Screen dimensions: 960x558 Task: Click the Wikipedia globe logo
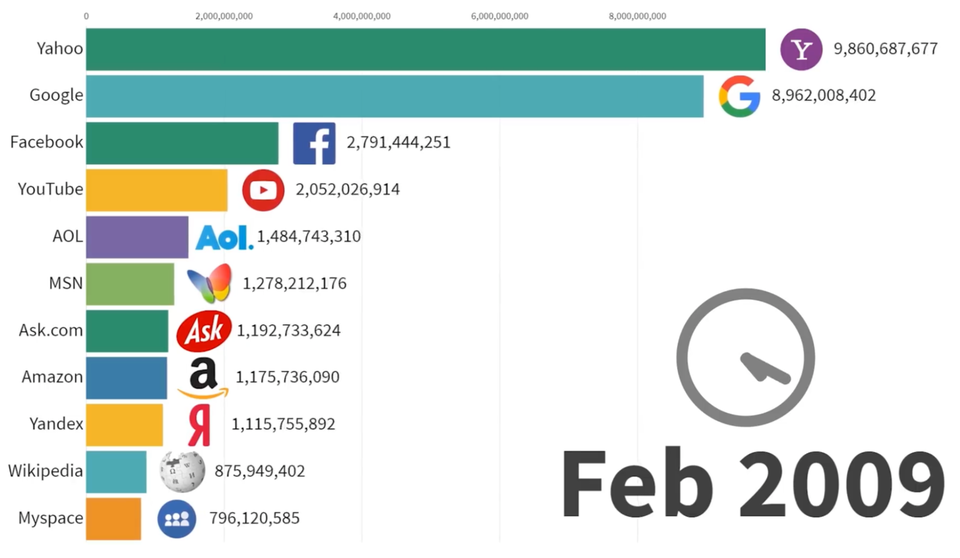182,471
